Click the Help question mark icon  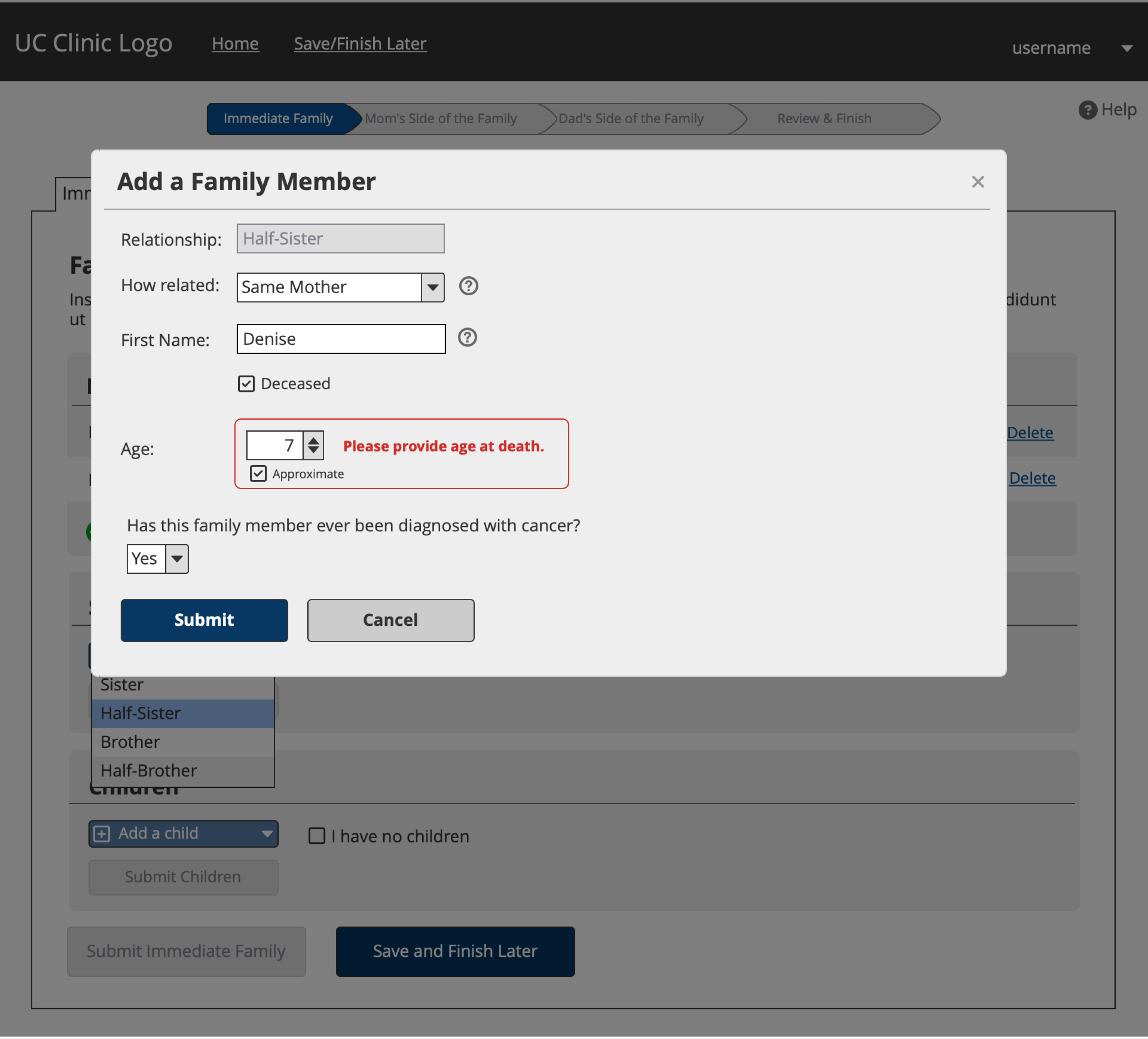pyautogui.click(x=1088, y=110)
